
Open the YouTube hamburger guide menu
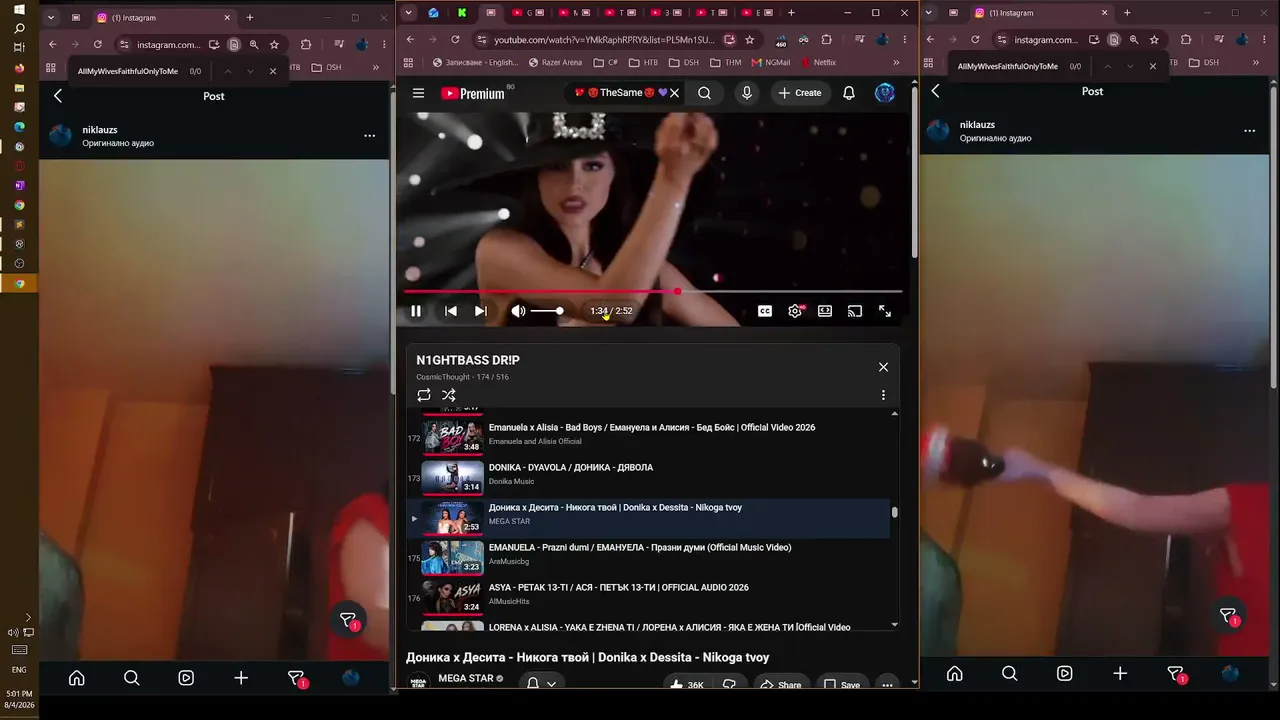(x=419, y=93)
